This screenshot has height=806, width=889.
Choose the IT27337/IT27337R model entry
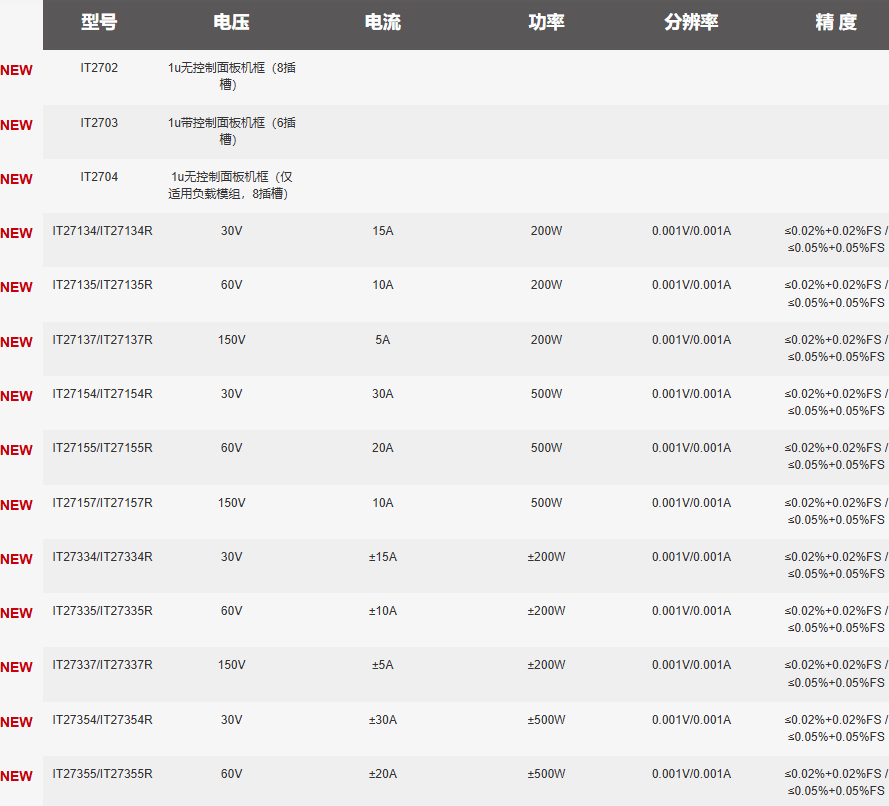pyautogui.click(x=103, y=664)
